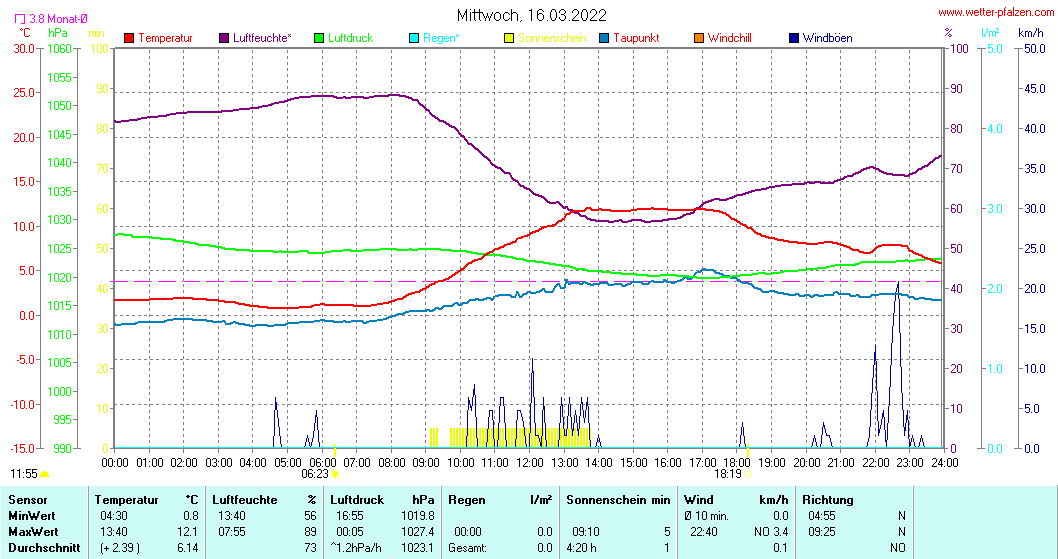Click the Luftfeuchte* legend label
This screenshot has height=559, width=1058.
pyautogui.click(x=262, y=38)
